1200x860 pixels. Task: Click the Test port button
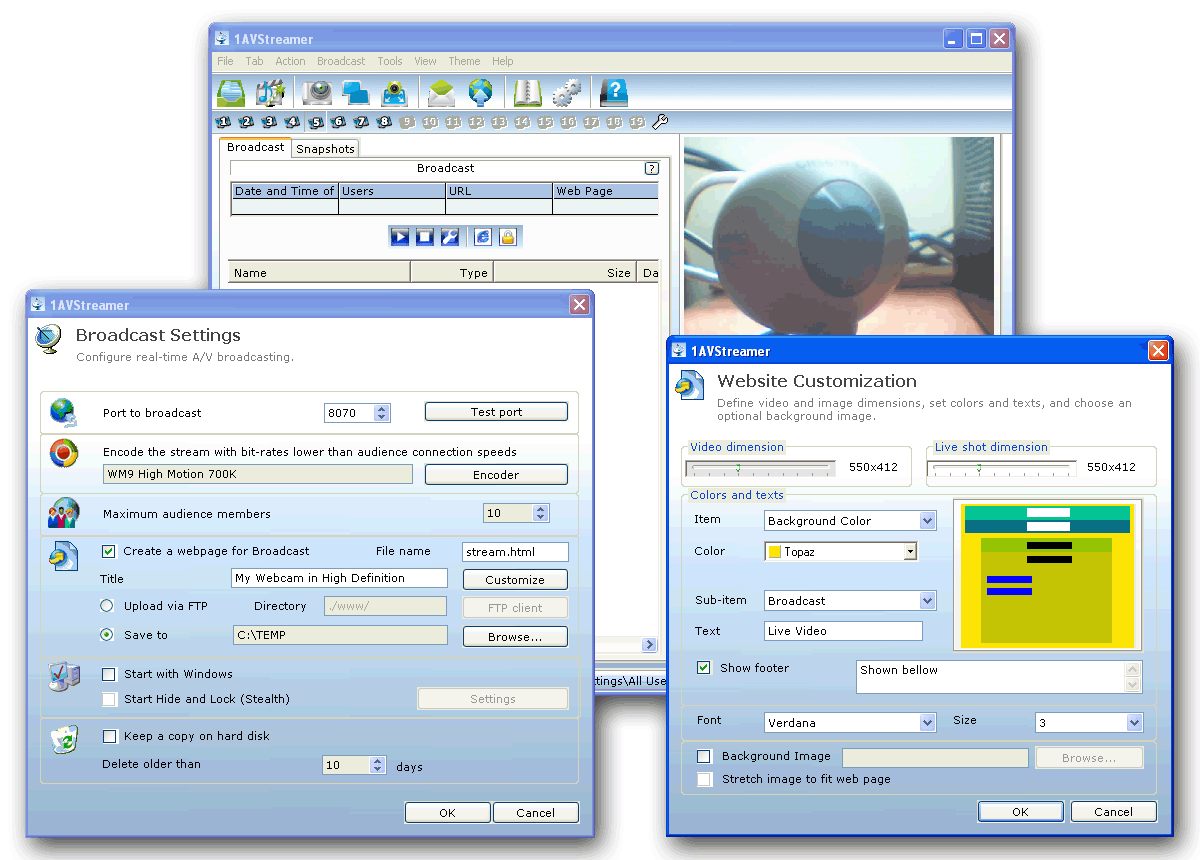click(496, 412)
